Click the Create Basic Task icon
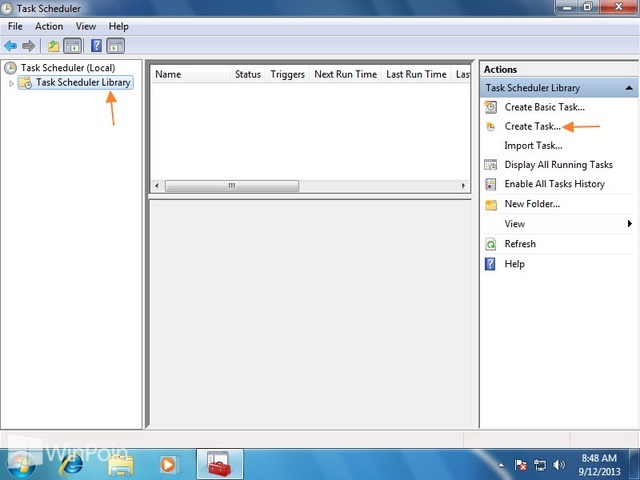 [x=491, y=107]
